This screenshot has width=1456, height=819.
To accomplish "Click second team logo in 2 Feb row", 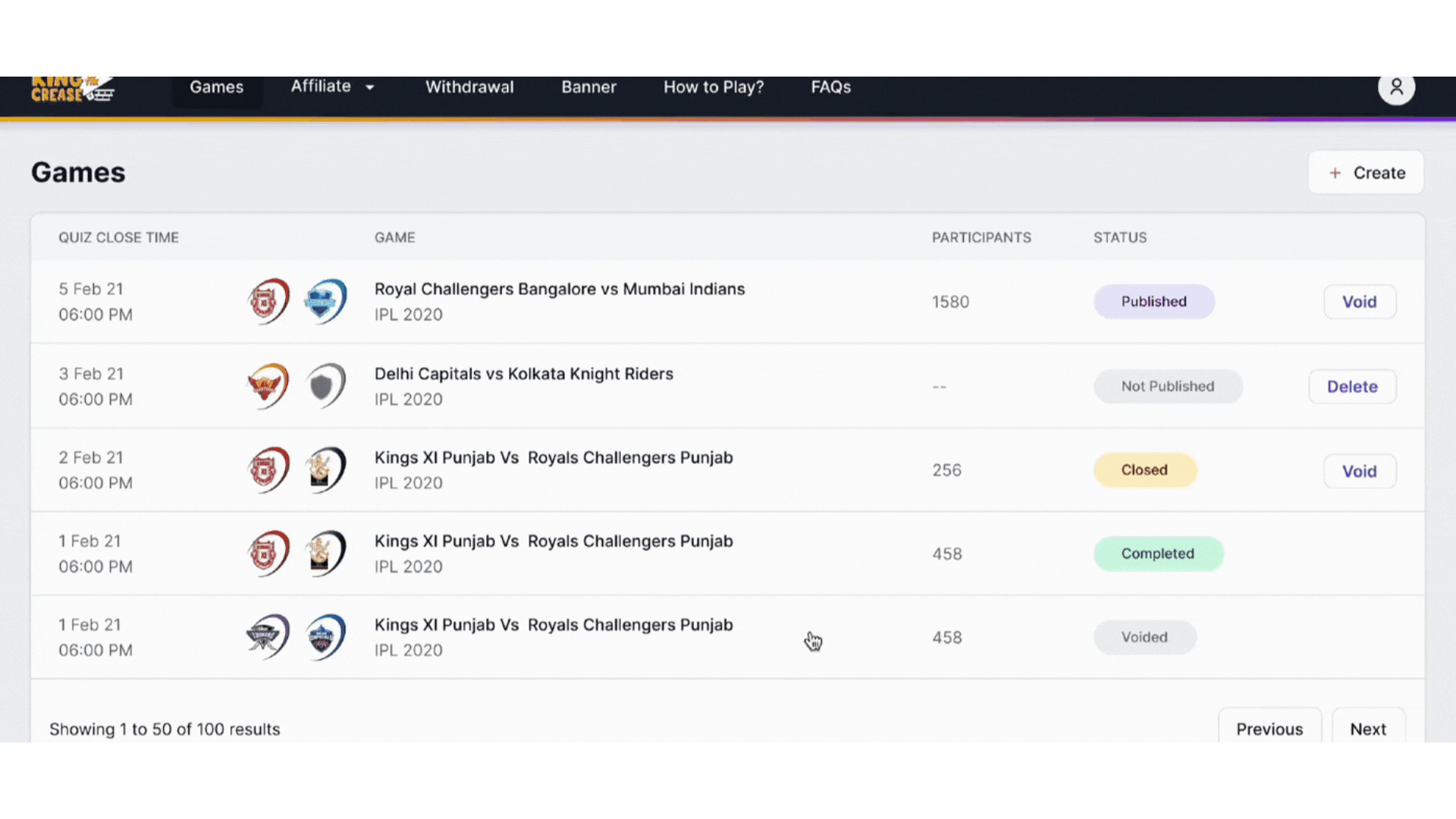I will pyautogui.click(x=325, y=470).
